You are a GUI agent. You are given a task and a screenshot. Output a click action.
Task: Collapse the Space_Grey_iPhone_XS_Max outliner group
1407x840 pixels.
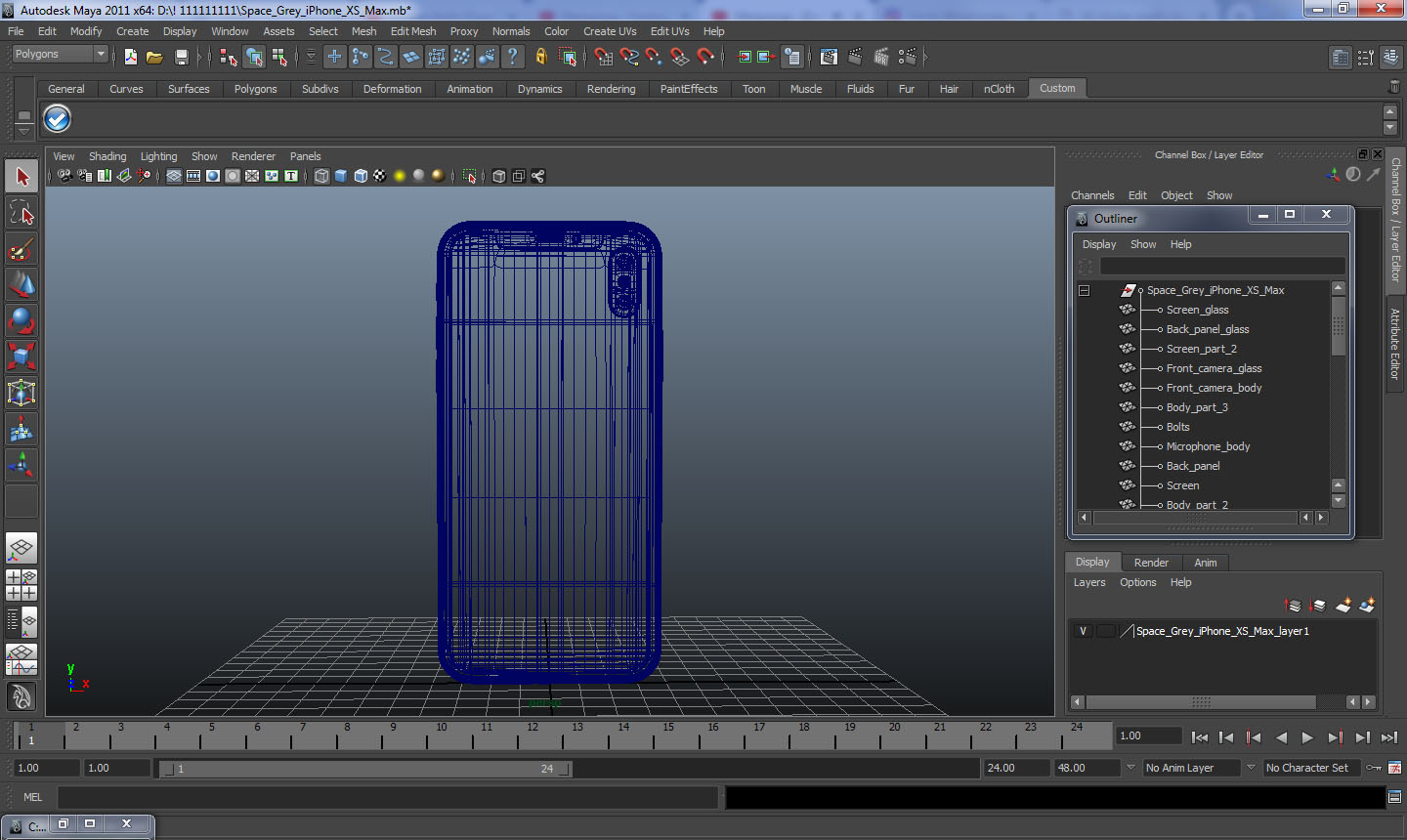[x=1084, y=290]
